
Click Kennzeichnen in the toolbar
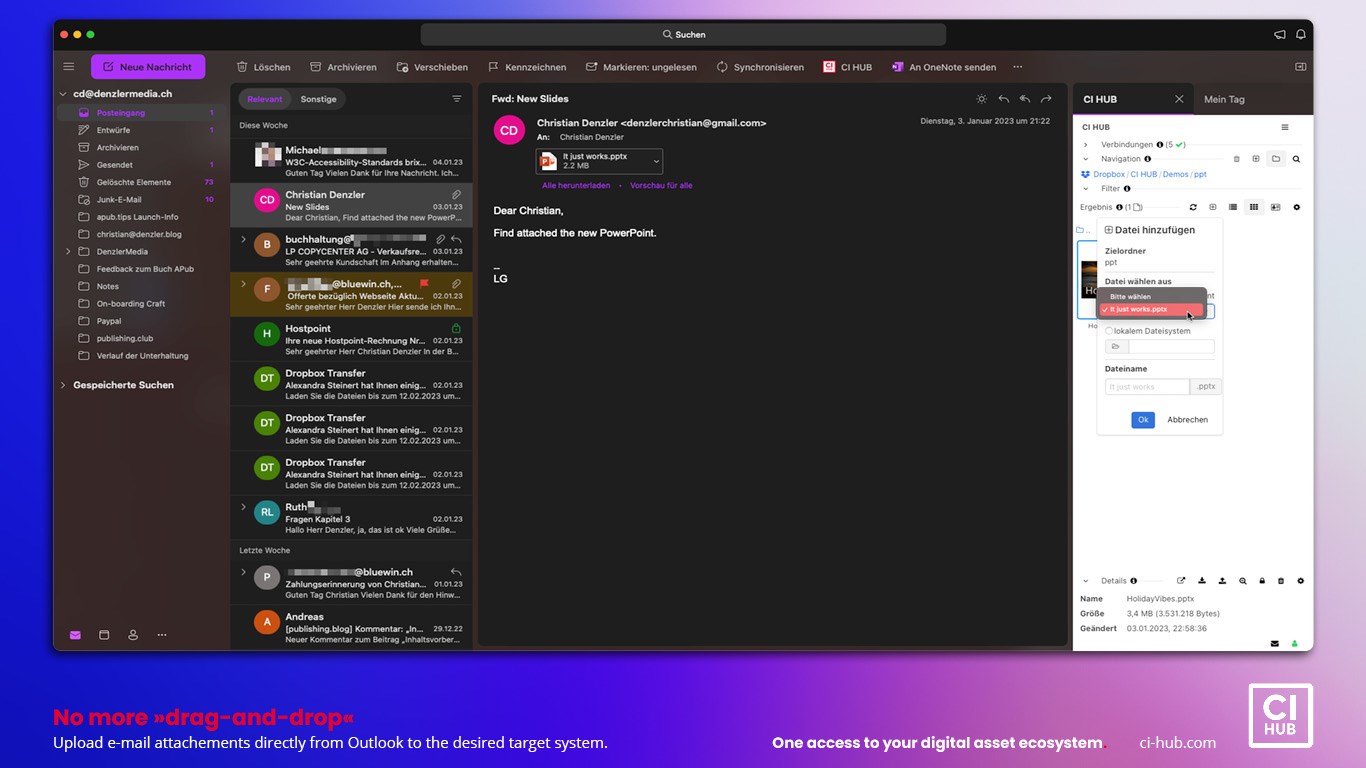(x=527, y=67)
